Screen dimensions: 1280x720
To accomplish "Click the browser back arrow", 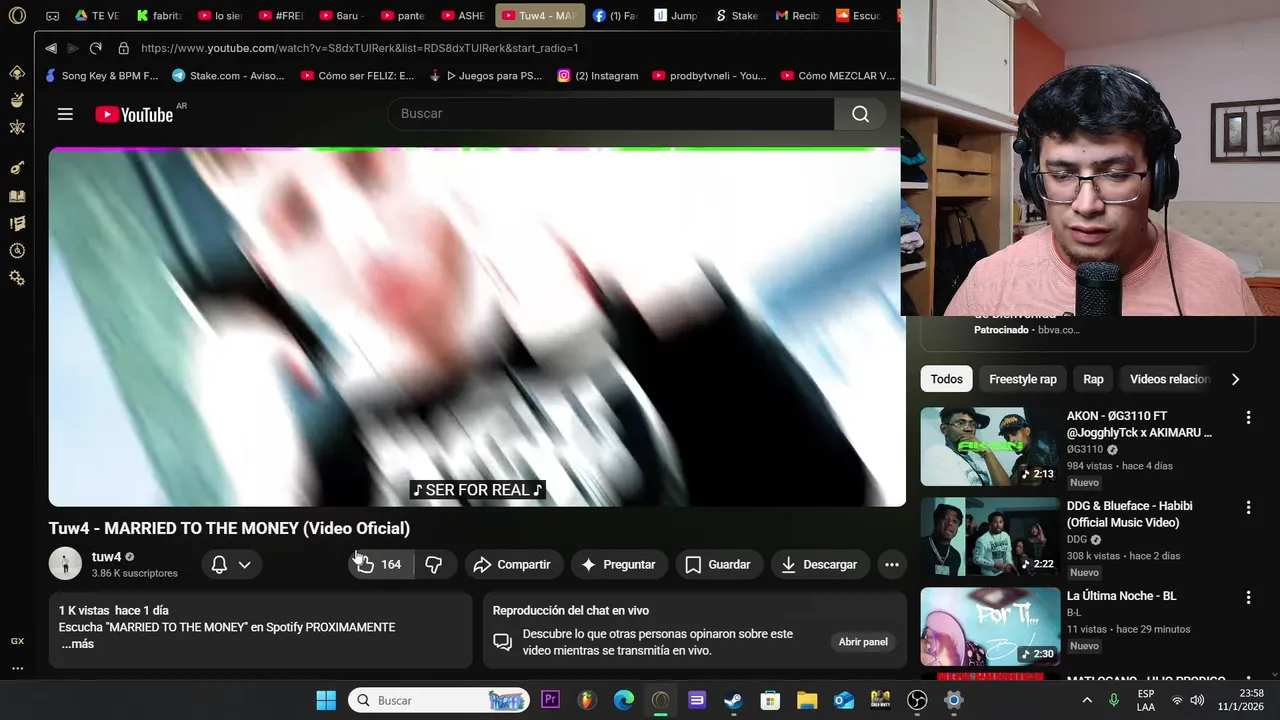I will click(51, 48).
